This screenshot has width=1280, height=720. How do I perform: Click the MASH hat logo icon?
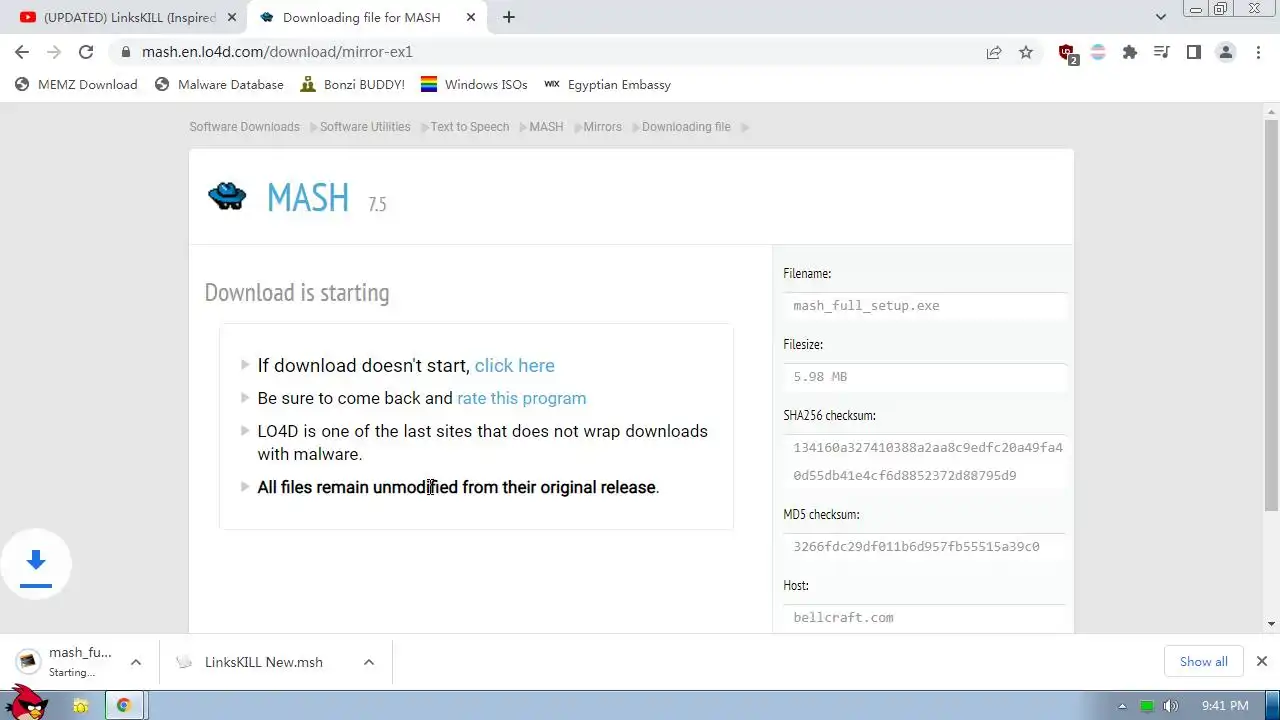(x=227, y=195)
